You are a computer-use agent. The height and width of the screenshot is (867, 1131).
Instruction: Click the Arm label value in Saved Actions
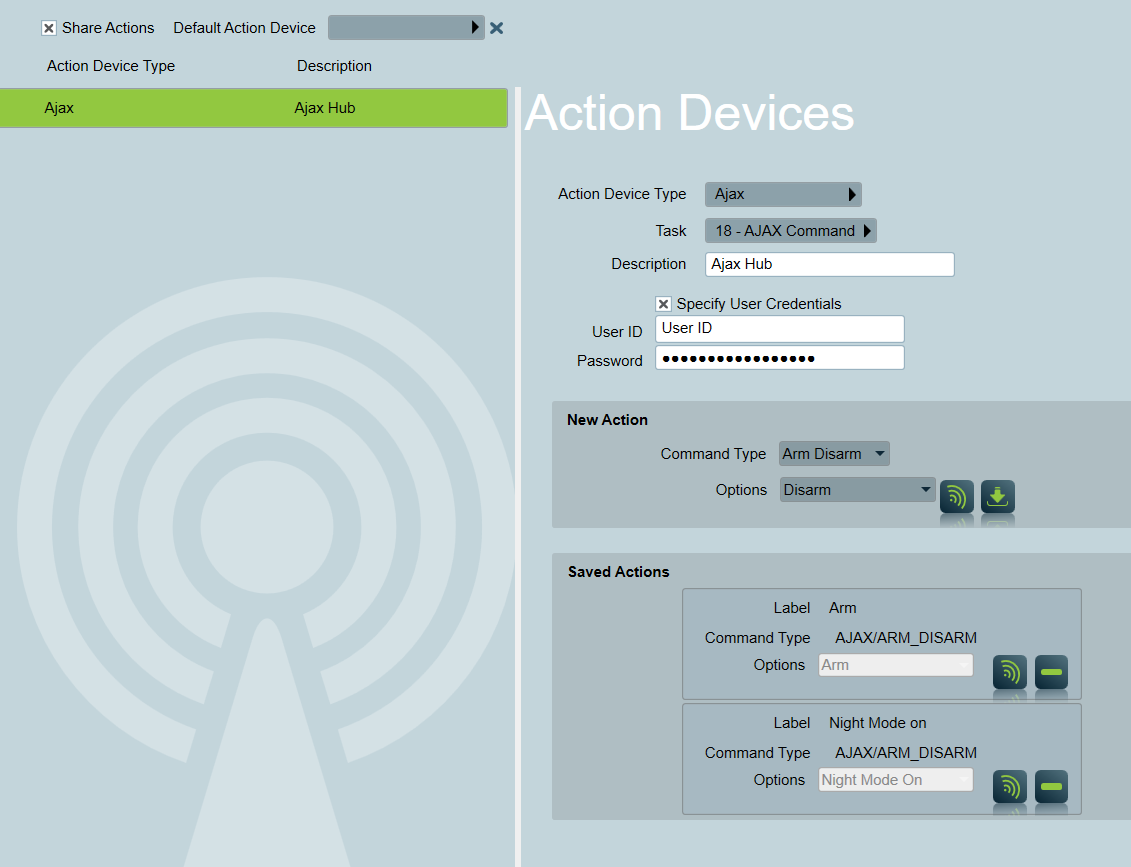pos(842,608)
